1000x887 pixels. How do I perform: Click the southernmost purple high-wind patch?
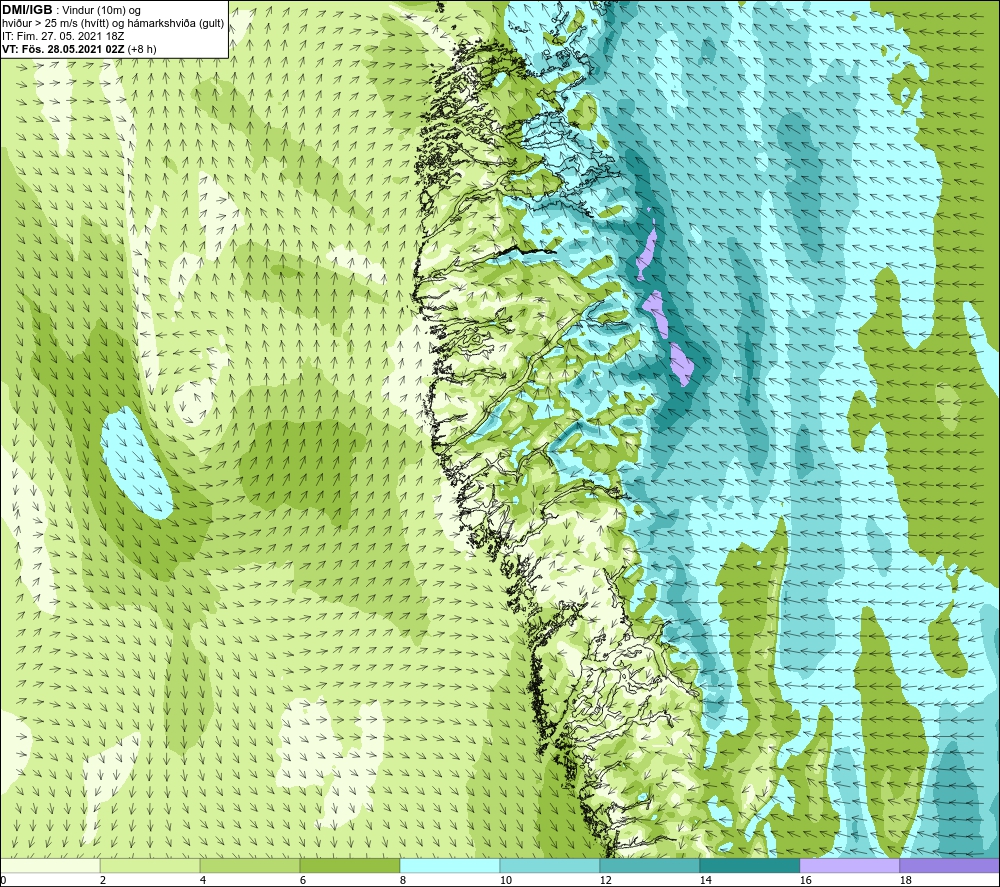coord(682,364)
